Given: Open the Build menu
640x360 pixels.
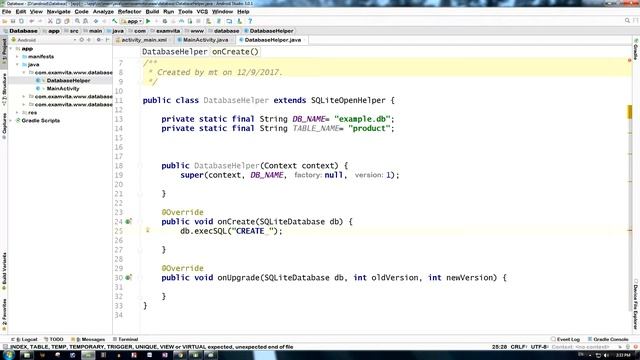Looking at the screenshot, I should pos(152,12).
